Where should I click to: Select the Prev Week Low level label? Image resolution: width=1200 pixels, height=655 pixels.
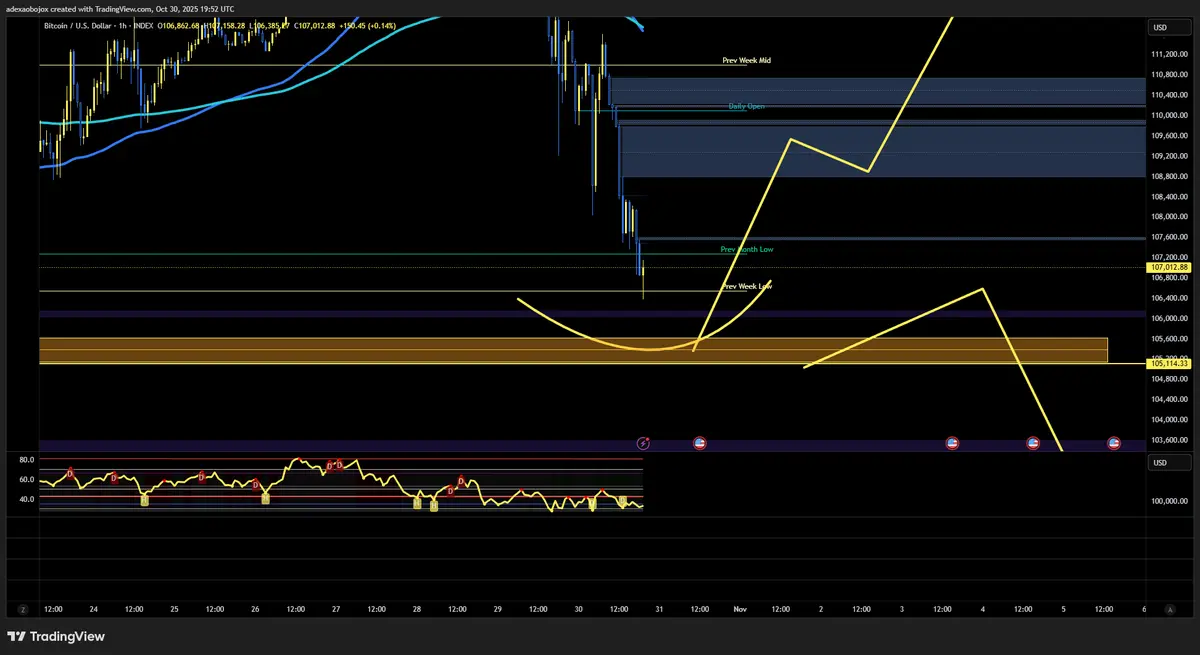[x=746, y=286]
